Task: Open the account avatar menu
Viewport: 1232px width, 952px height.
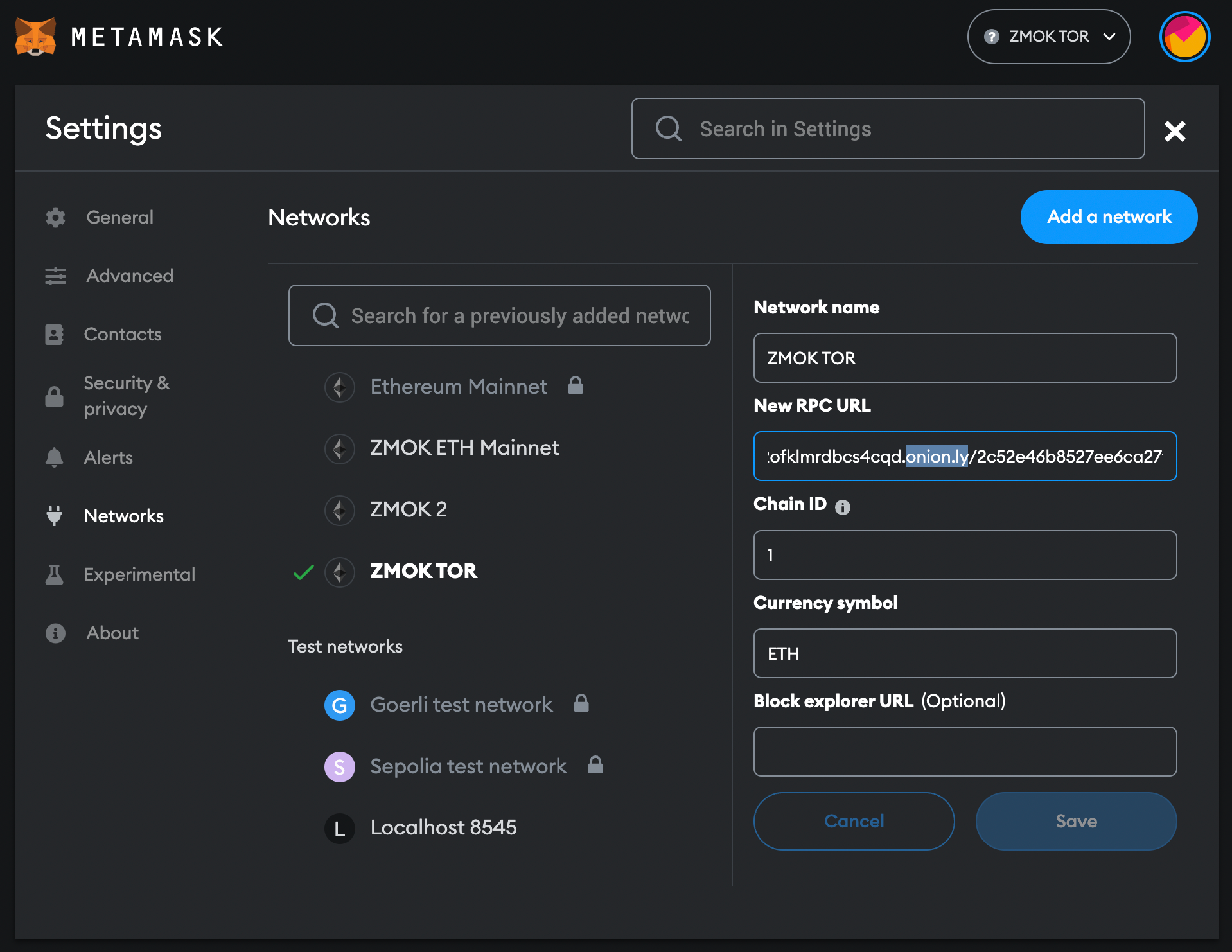Action: pos(1184,37)
